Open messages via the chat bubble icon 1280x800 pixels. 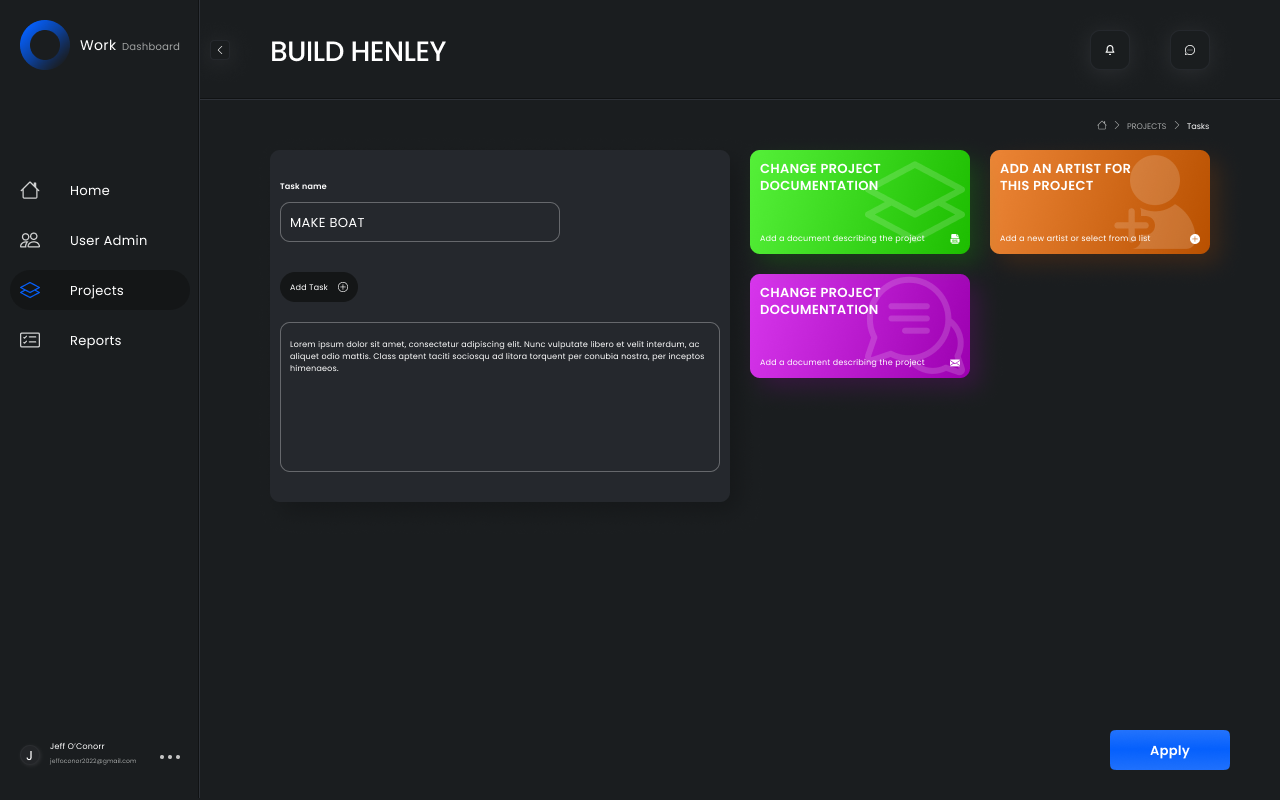1190,50
